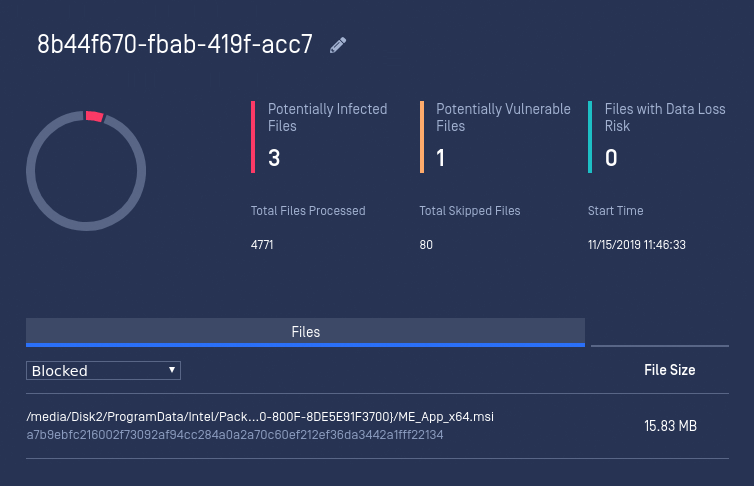This screenshot has width=754, height=486.
Task: Open the Blocked filter dropdown
Action: click(103, 371)
